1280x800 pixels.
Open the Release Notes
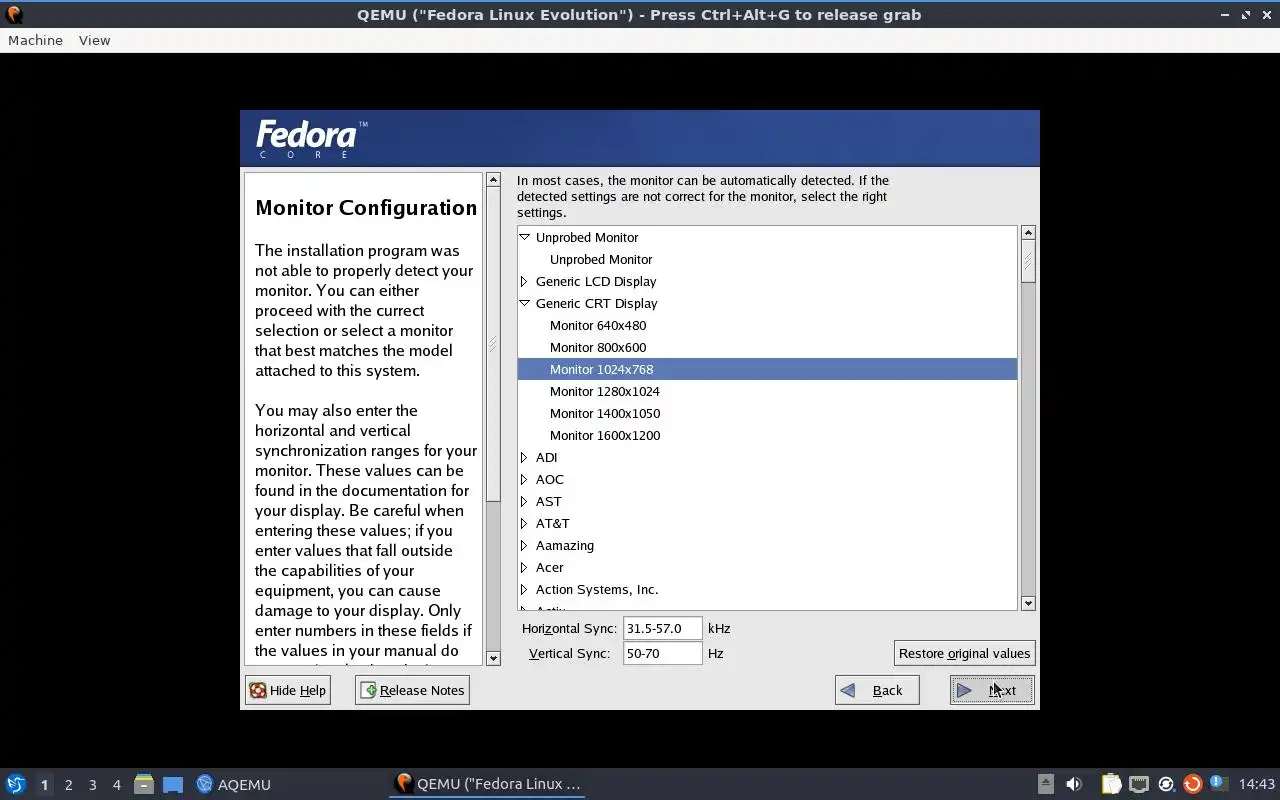[x=412, y=690]
